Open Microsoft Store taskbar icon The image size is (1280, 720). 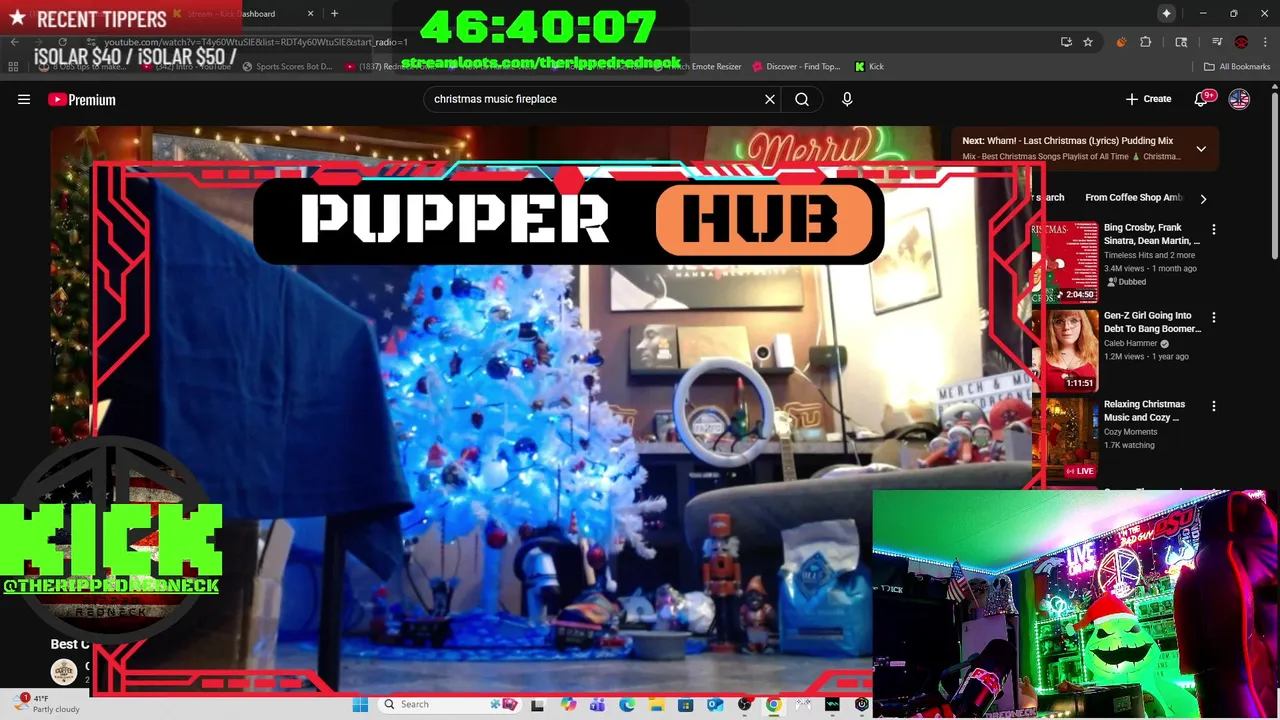(685, 704)
